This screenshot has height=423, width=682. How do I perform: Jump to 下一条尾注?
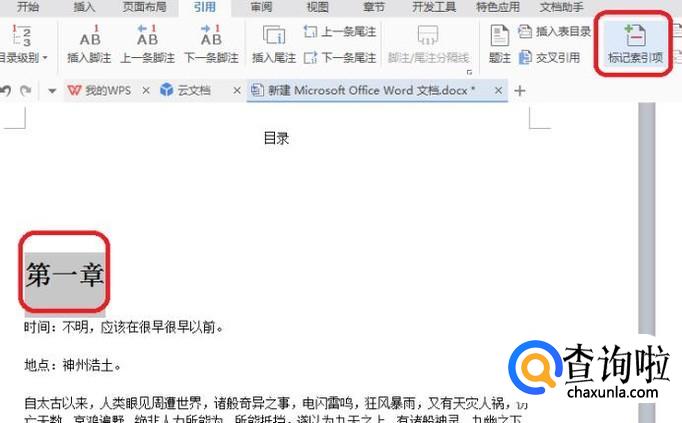(x=340, y=57)
